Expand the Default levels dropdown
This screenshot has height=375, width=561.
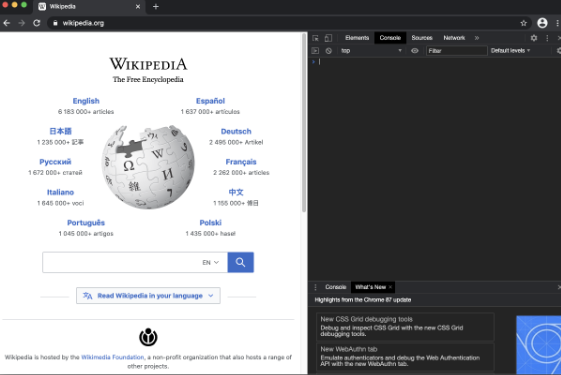510,51
